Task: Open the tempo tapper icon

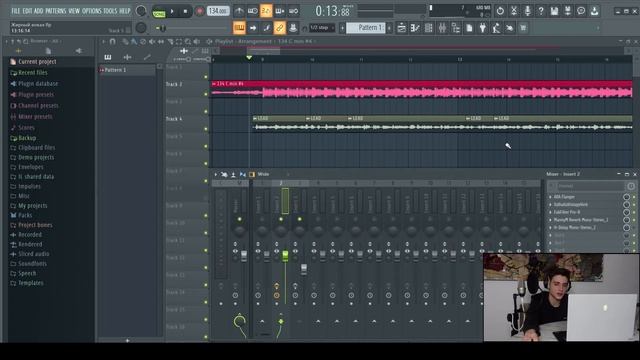Action: (496, 28)
